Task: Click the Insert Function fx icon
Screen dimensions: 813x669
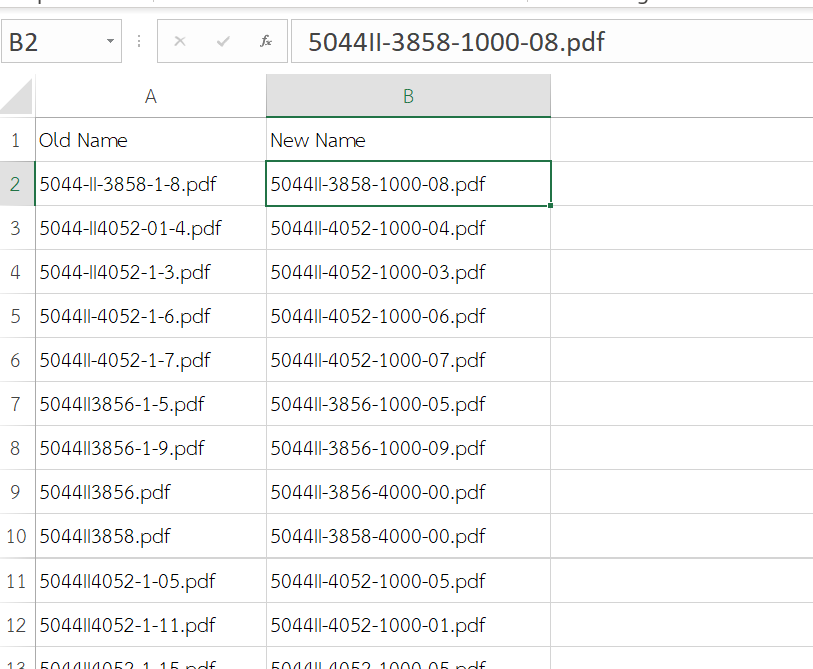Action: click(266, 42)
